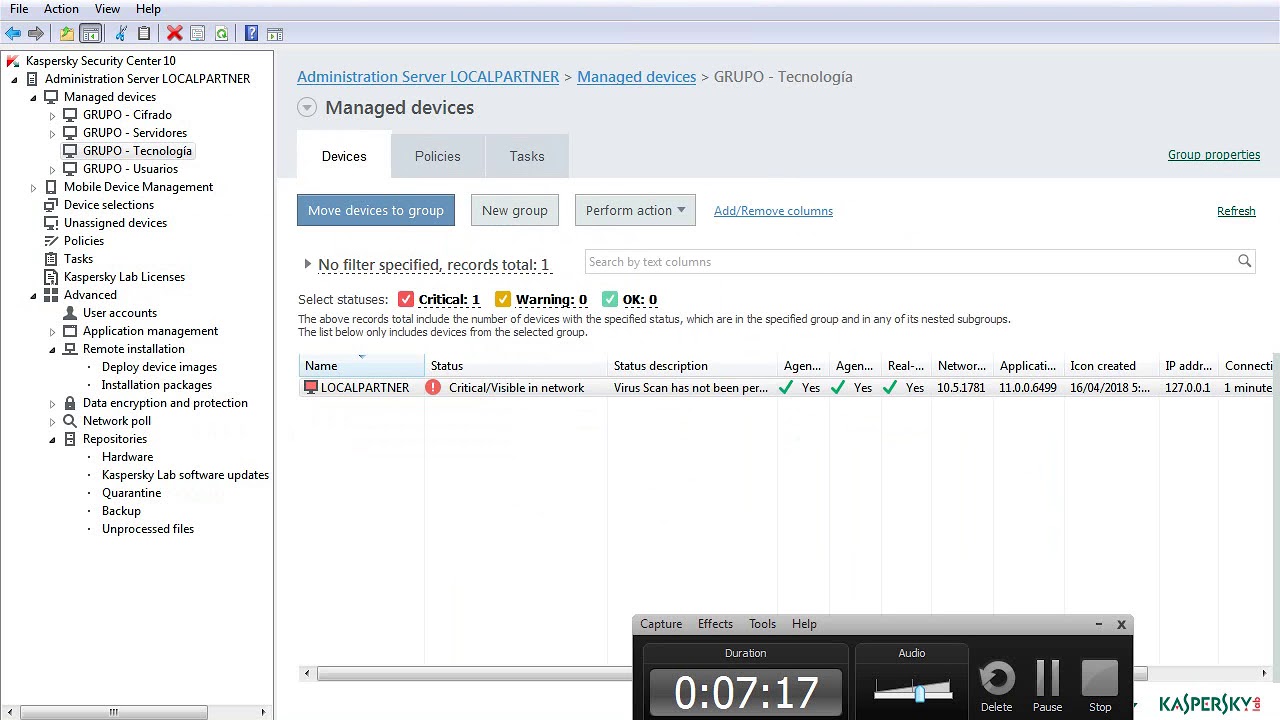Image resolution: width=1280 pixels, height=720 pixels.
Task: Open recorder Effects menu
Action: coord(715,624)
